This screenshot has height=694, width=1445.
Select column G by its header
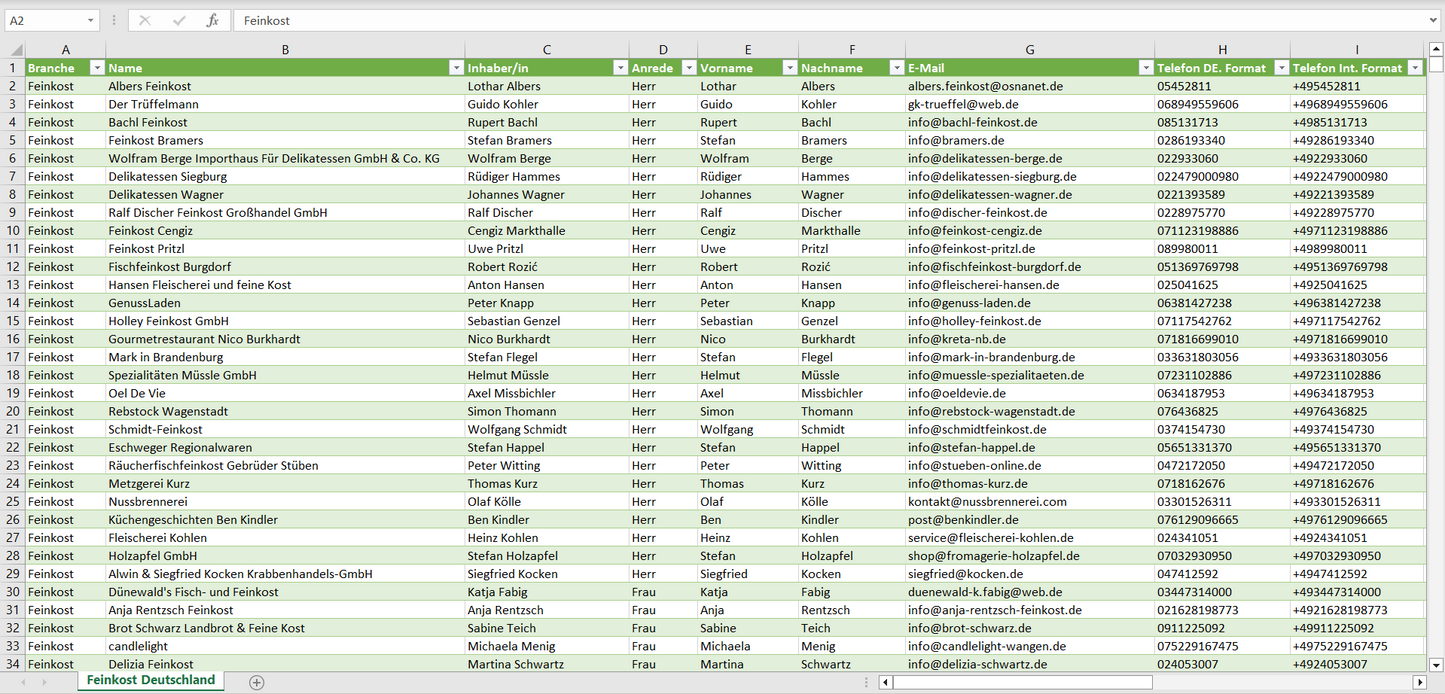1029,50
